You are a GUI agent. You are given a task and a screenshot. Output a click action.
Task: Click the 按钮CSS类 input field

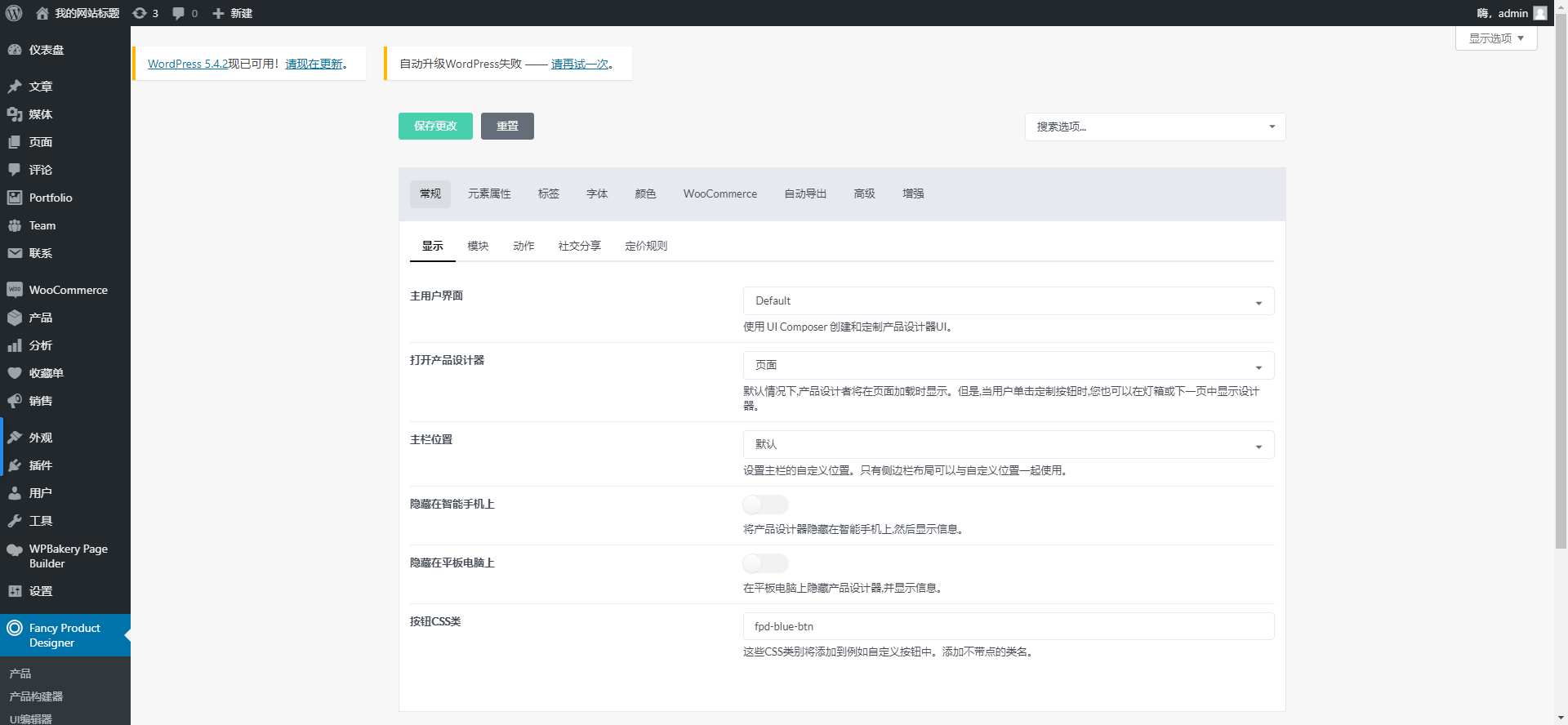[x=1009, y=627]
